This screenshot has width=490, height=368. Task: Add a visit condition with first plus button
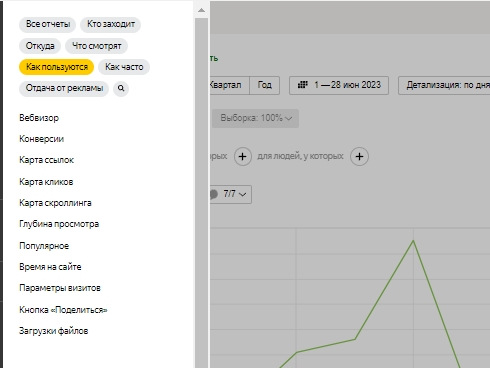coord(243,156)
